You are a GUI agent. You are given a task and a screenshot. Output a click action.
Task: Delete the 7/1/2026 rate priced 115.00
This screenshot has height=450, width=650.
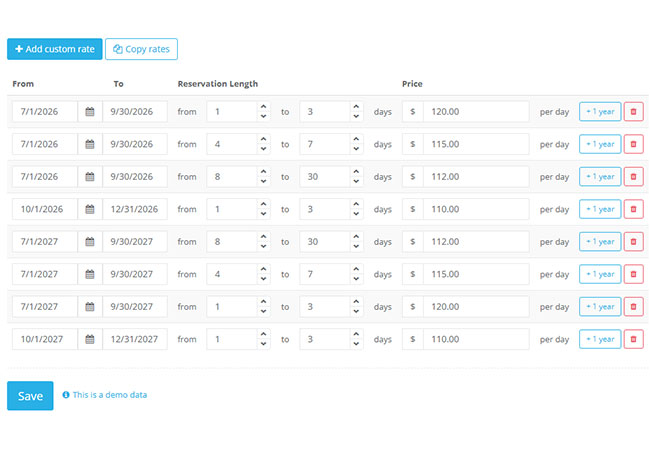[x=633, y=144]
